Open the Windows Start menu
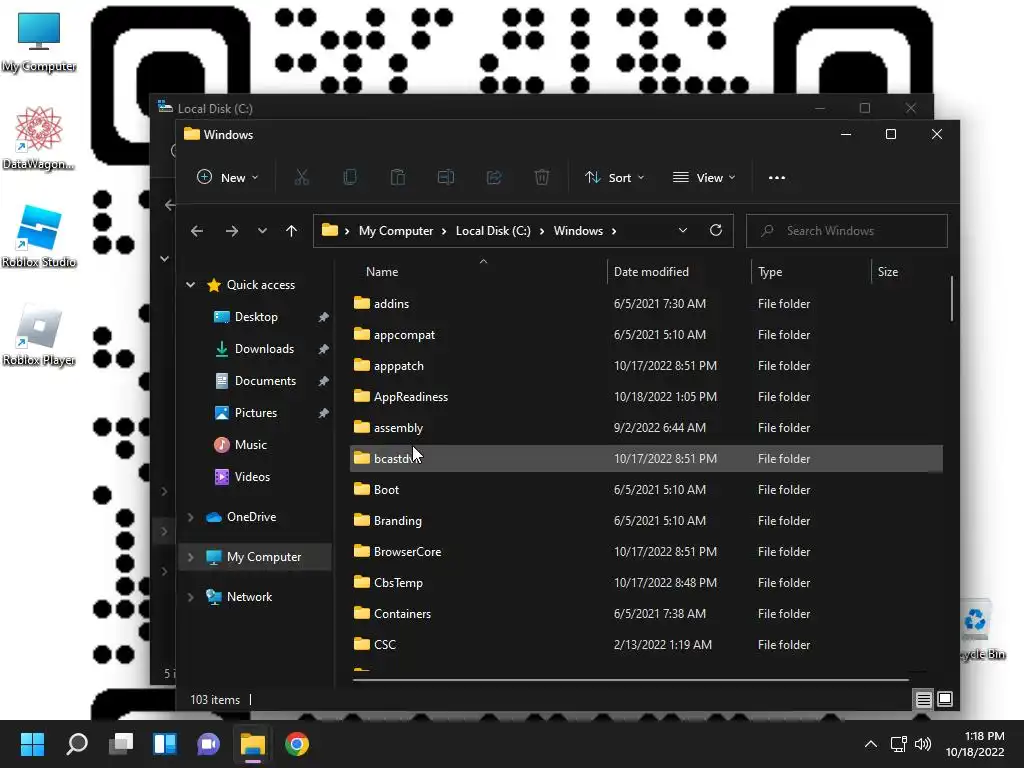The image size is (1024, 768). [32, 744]
